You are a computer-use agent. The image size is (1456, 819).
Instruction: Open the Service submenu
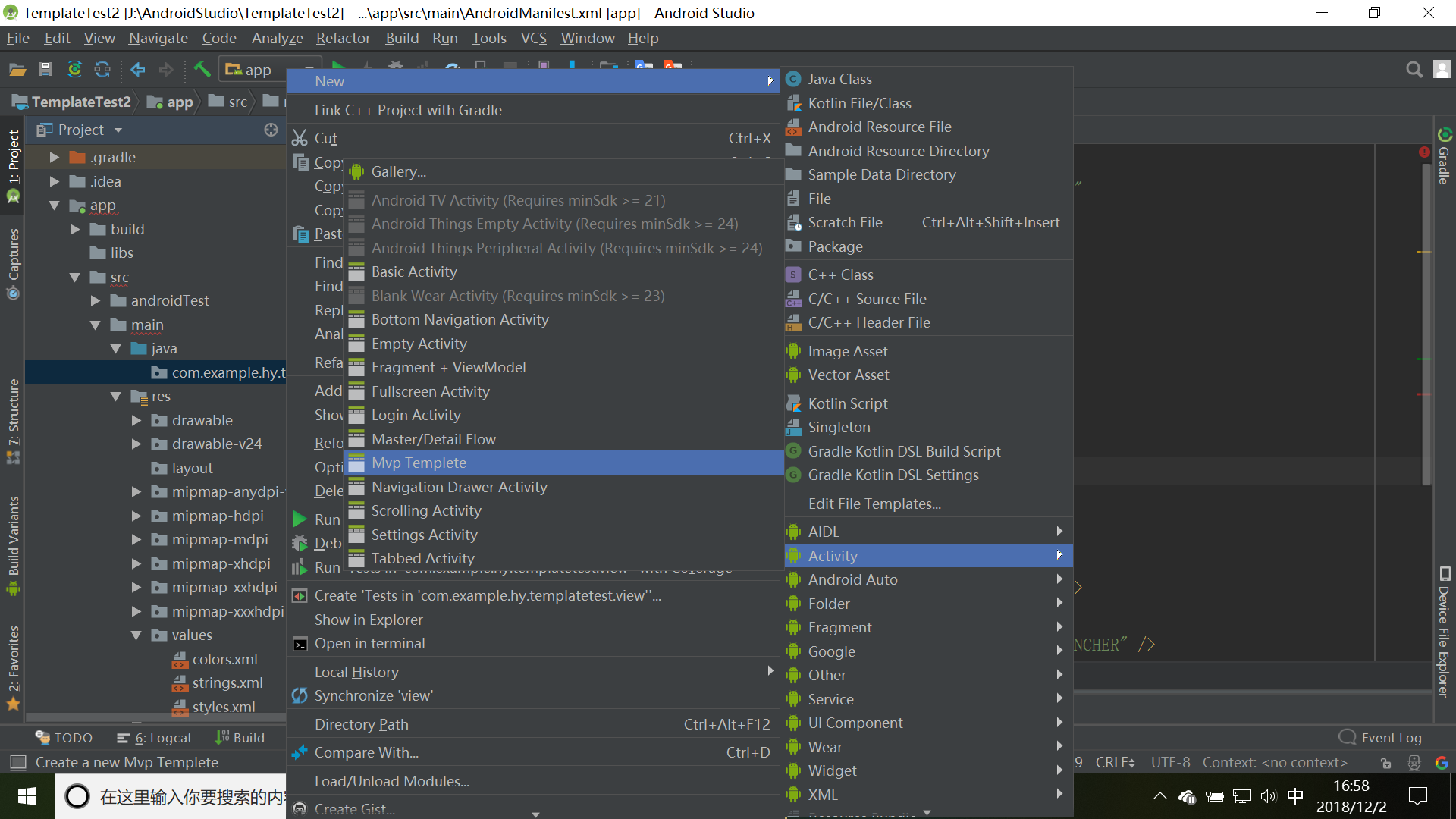click(x=928, y=699)
